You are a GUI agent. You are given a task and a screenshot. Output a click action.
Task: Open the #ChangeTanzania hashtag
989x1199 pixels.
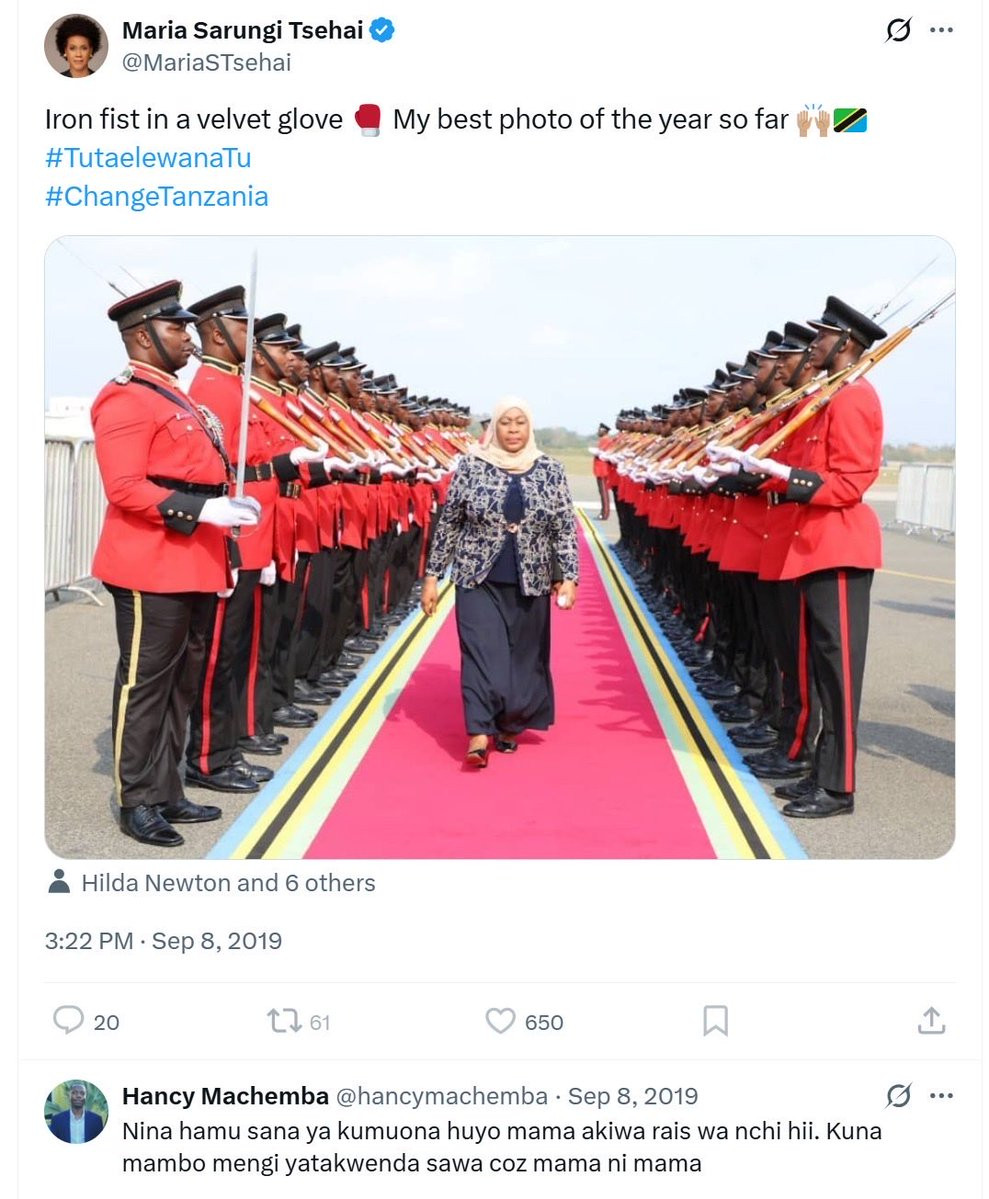(x=157, y=197)
